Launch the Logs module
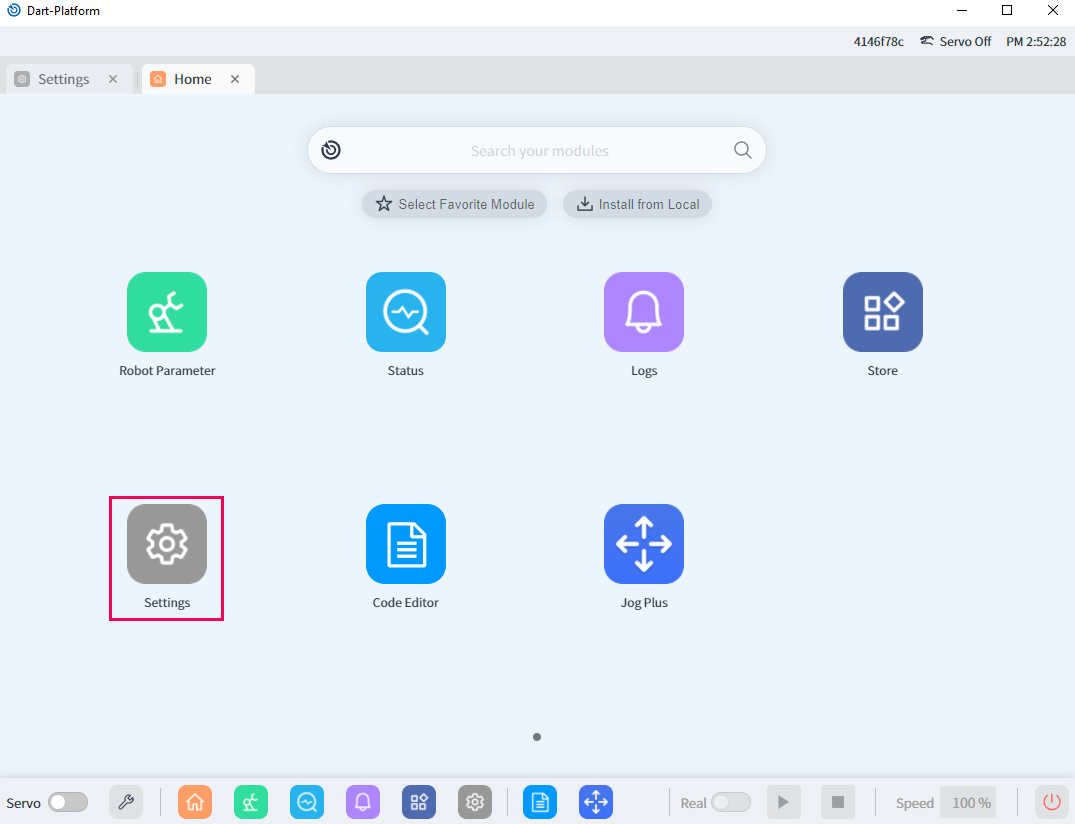Screen dimensions: 1075x824 pos(643,312)
